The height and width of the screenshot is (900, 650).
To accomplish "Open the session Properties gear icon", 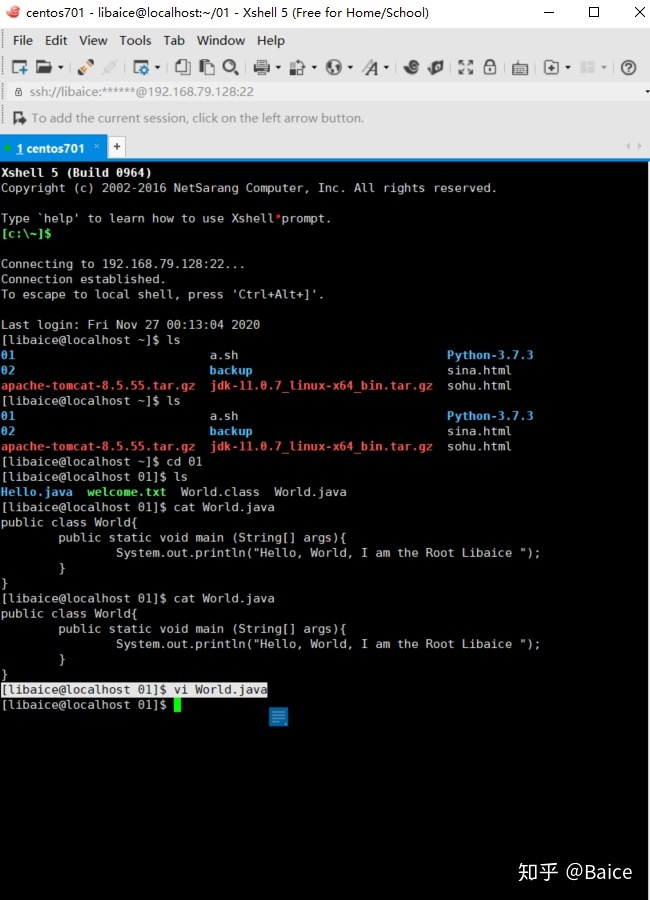I will tap(141, 67).
